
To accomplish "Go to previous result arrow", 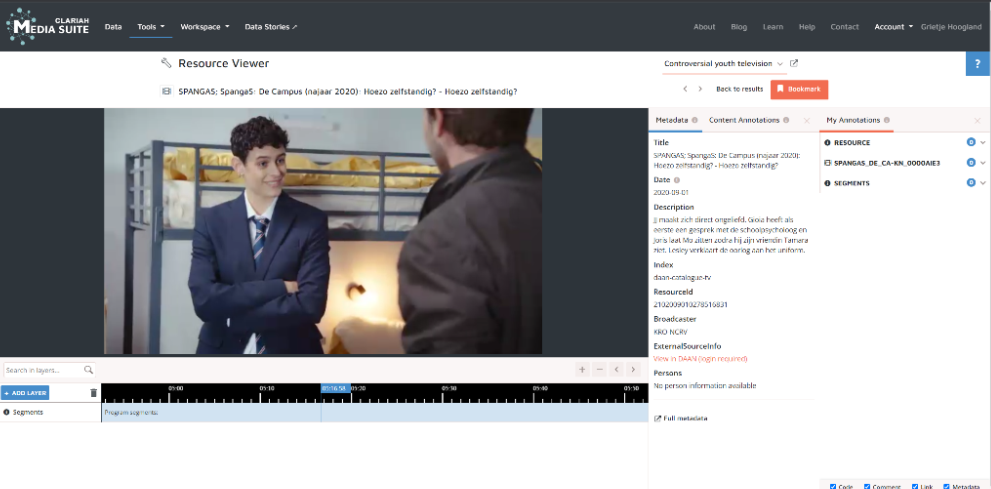I will tap(684, 89).
